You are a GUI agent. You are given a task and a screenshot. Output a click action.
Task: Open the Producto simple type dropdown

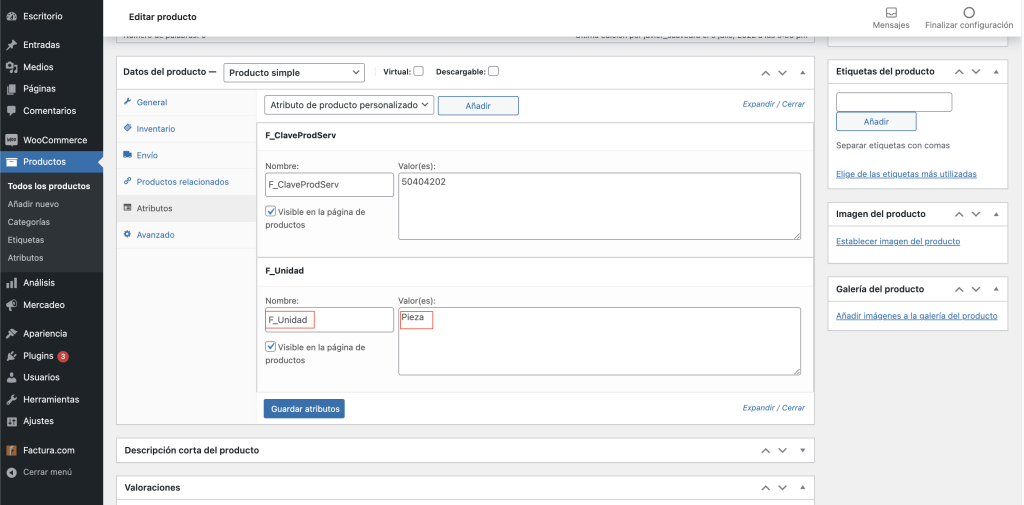[x=294, y=73]
